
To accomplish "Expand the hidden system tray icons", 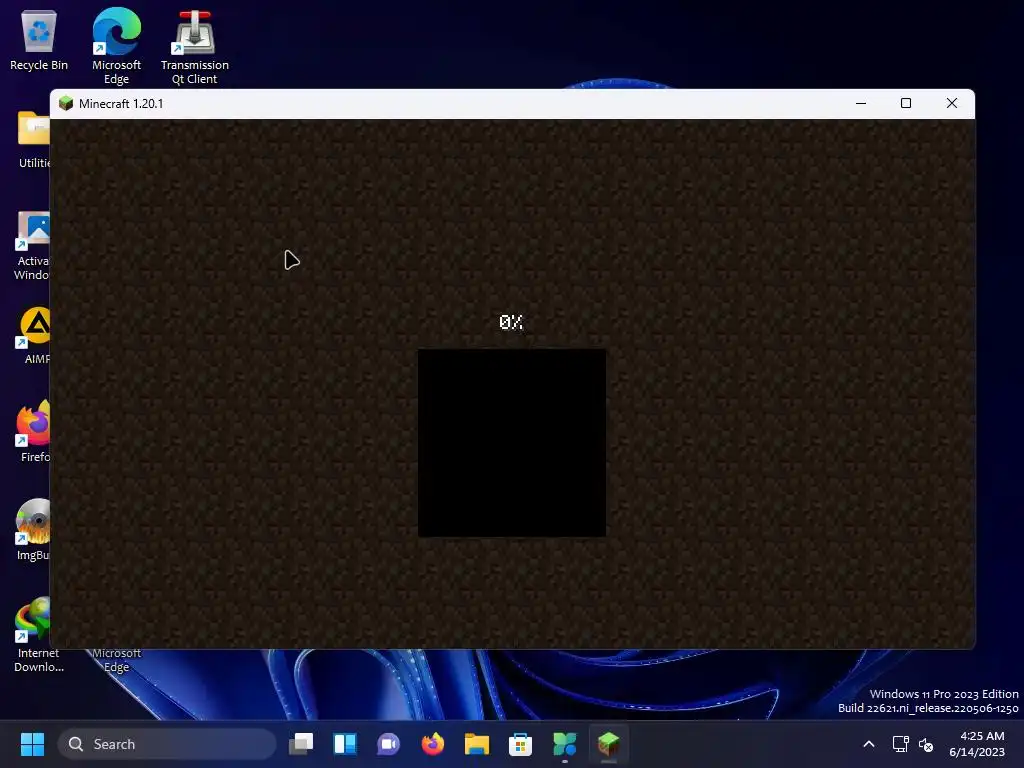I will (x=869, y=744).
